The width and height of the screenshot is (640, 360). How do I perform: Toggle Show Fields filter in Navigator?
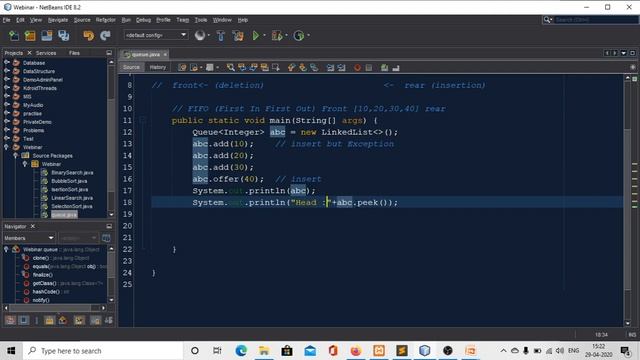[x=24, y=320]
